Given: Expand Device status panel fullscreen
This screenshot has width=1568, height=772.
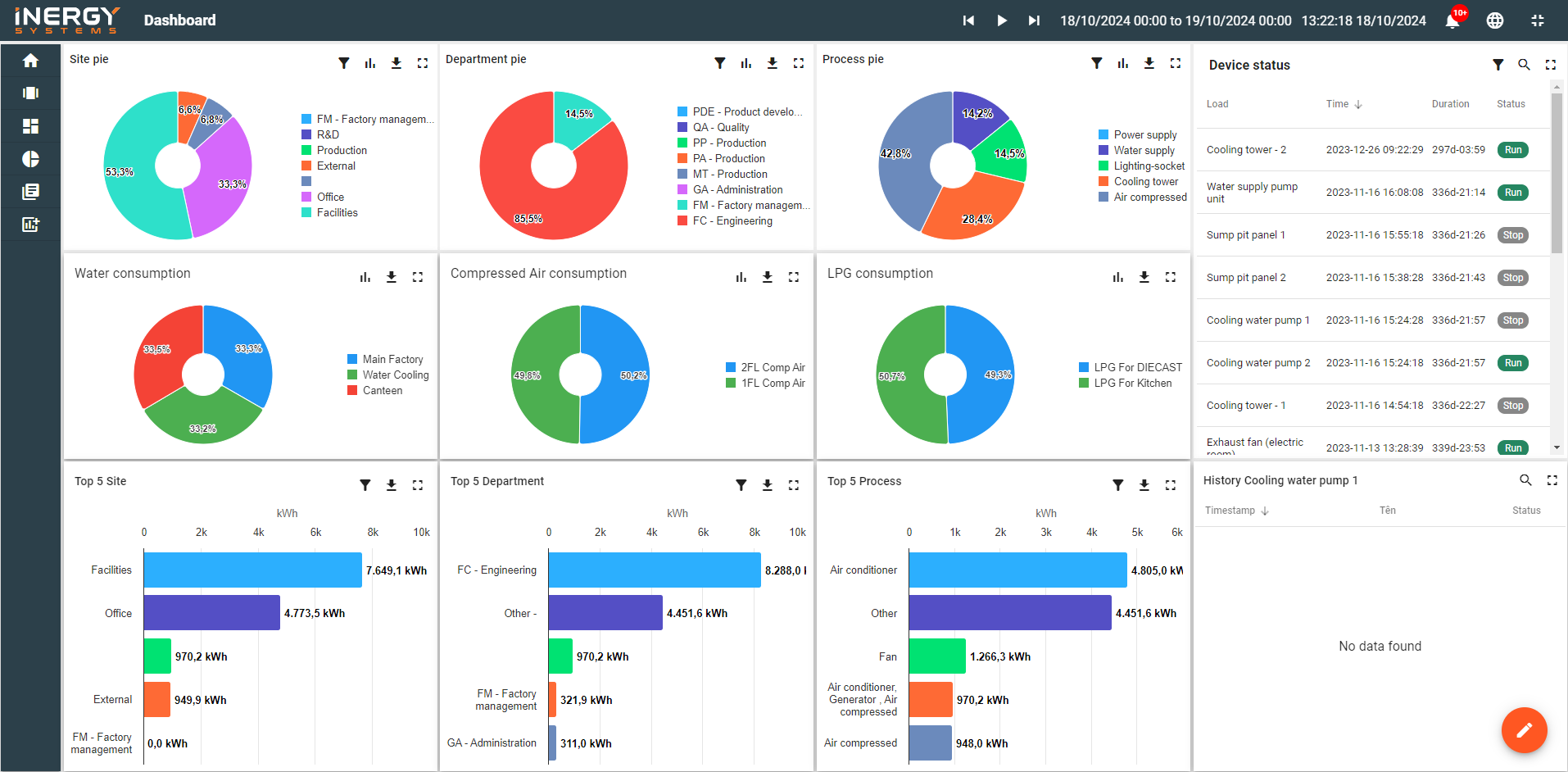Looking at the screenshot, I should [x=1551, y=65].
